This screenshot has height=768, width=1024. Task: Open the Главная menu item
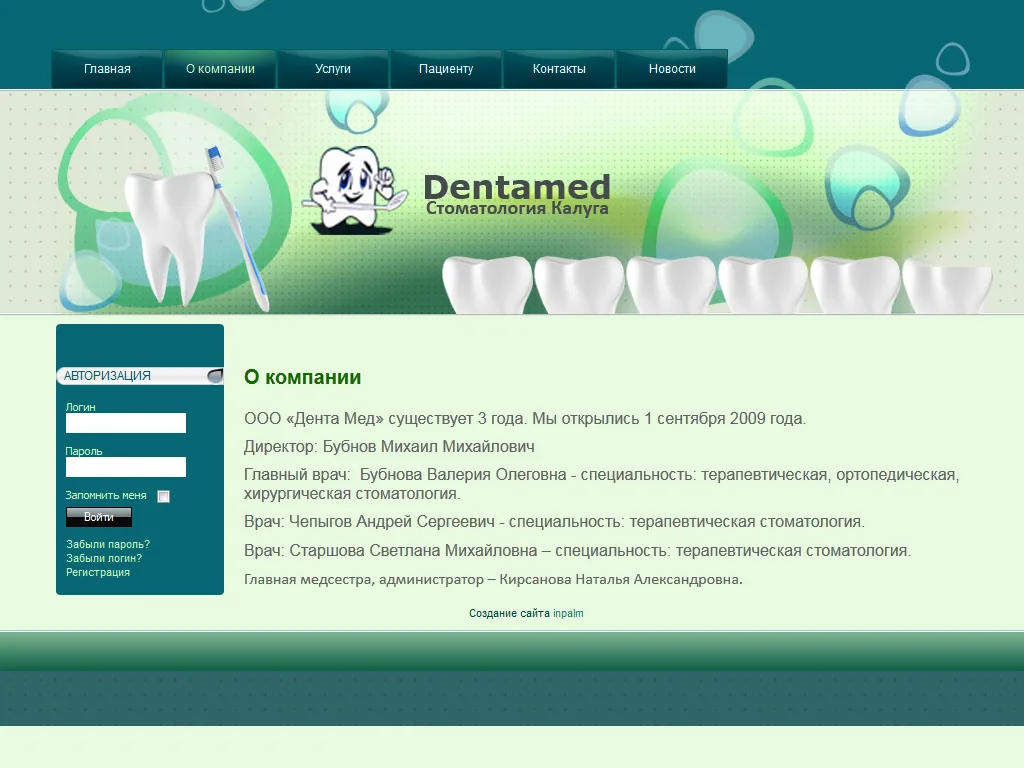click(107, 69)
